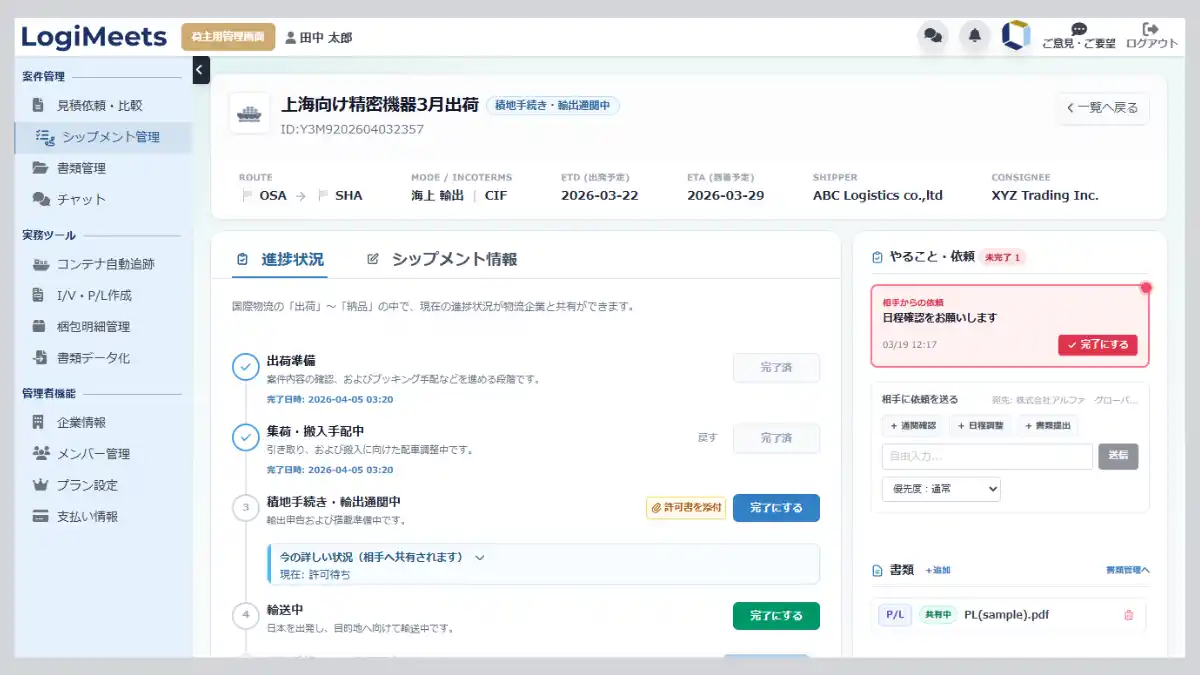Open the chat messages icon in header
1200x675 pixels.
932,36
